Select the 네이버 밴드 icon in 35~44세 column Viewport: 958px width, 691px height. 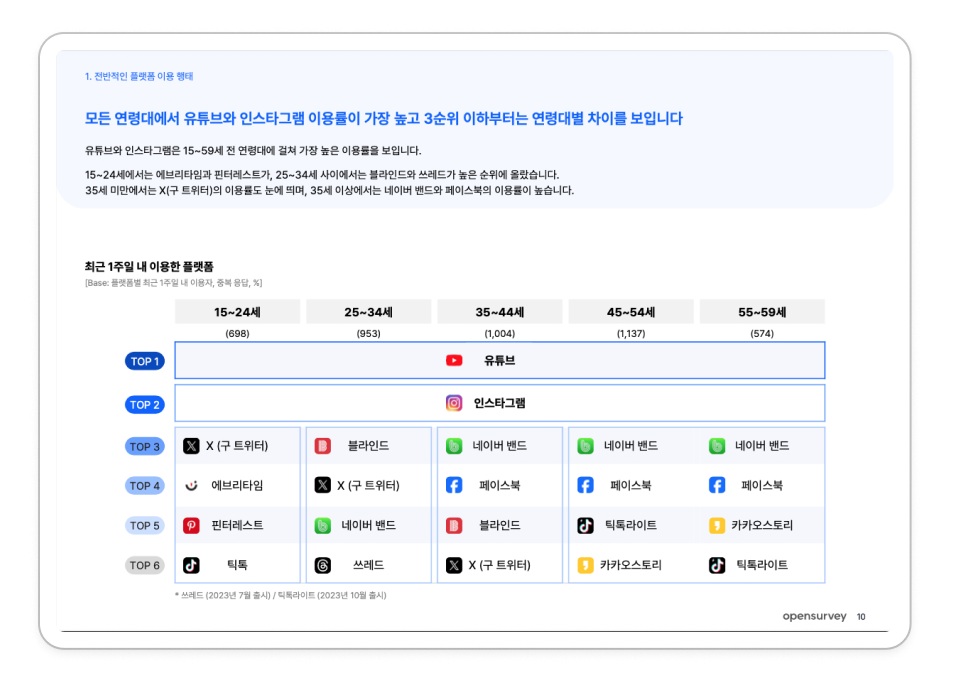(454, 446)
